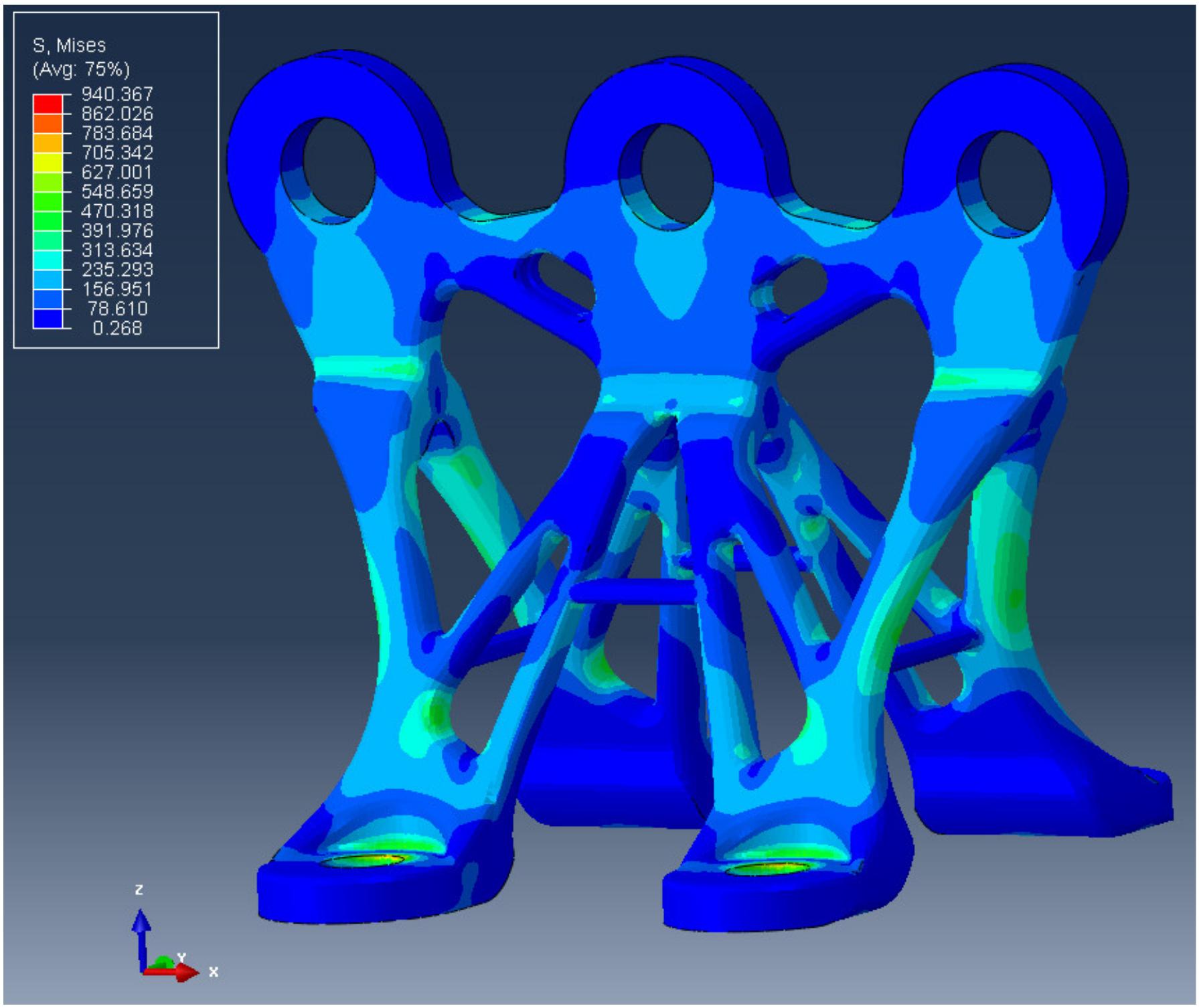Click the horizontal cross bar in bracket center
The width and height of the screenshot is (1199, 1008).
coord(633,592)
